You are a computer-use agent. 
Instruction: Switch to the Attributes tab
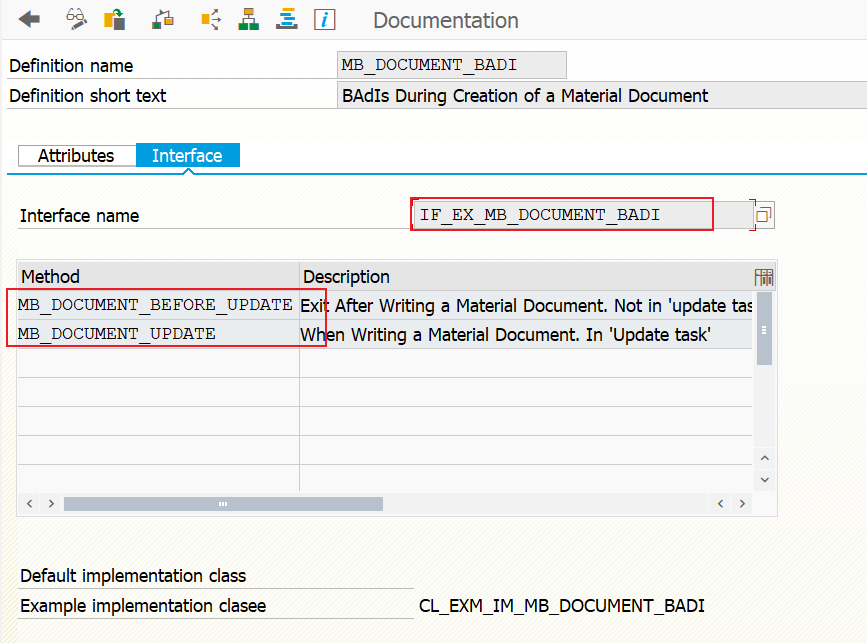(x=77, y=155)
